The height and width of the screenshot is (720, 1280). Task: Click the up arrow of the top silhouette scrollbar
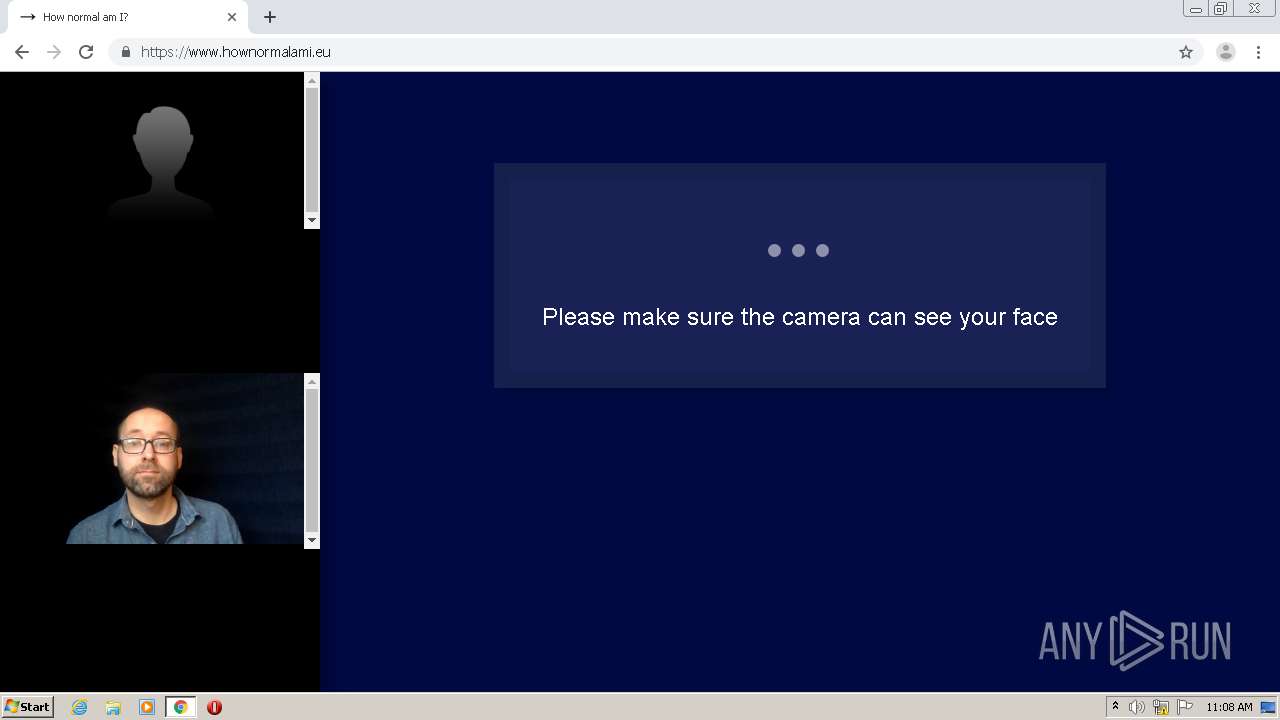pyautogui.click(x=312, y=80)
